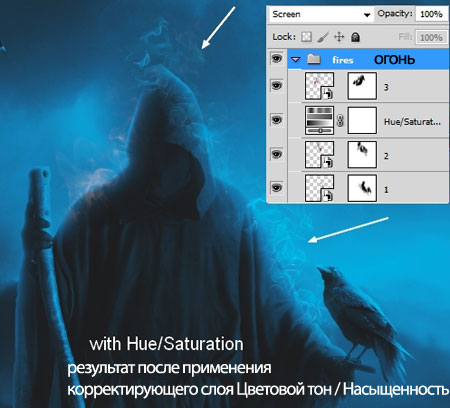Select layer 3 mask thumbnail
This screenshot has height=408, width=450.
tap(362, 86)
